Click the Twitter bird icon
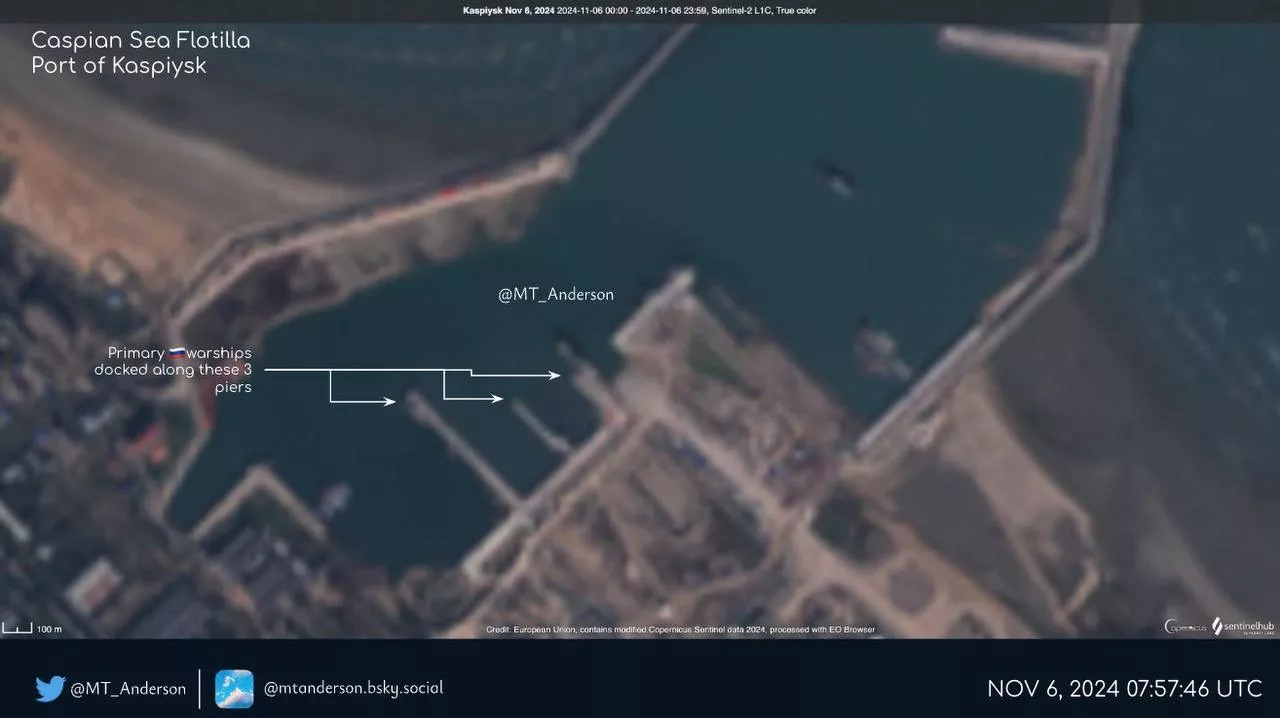Image resolution: width=1280 pixels, height=718 pixels. click(50, 688)
